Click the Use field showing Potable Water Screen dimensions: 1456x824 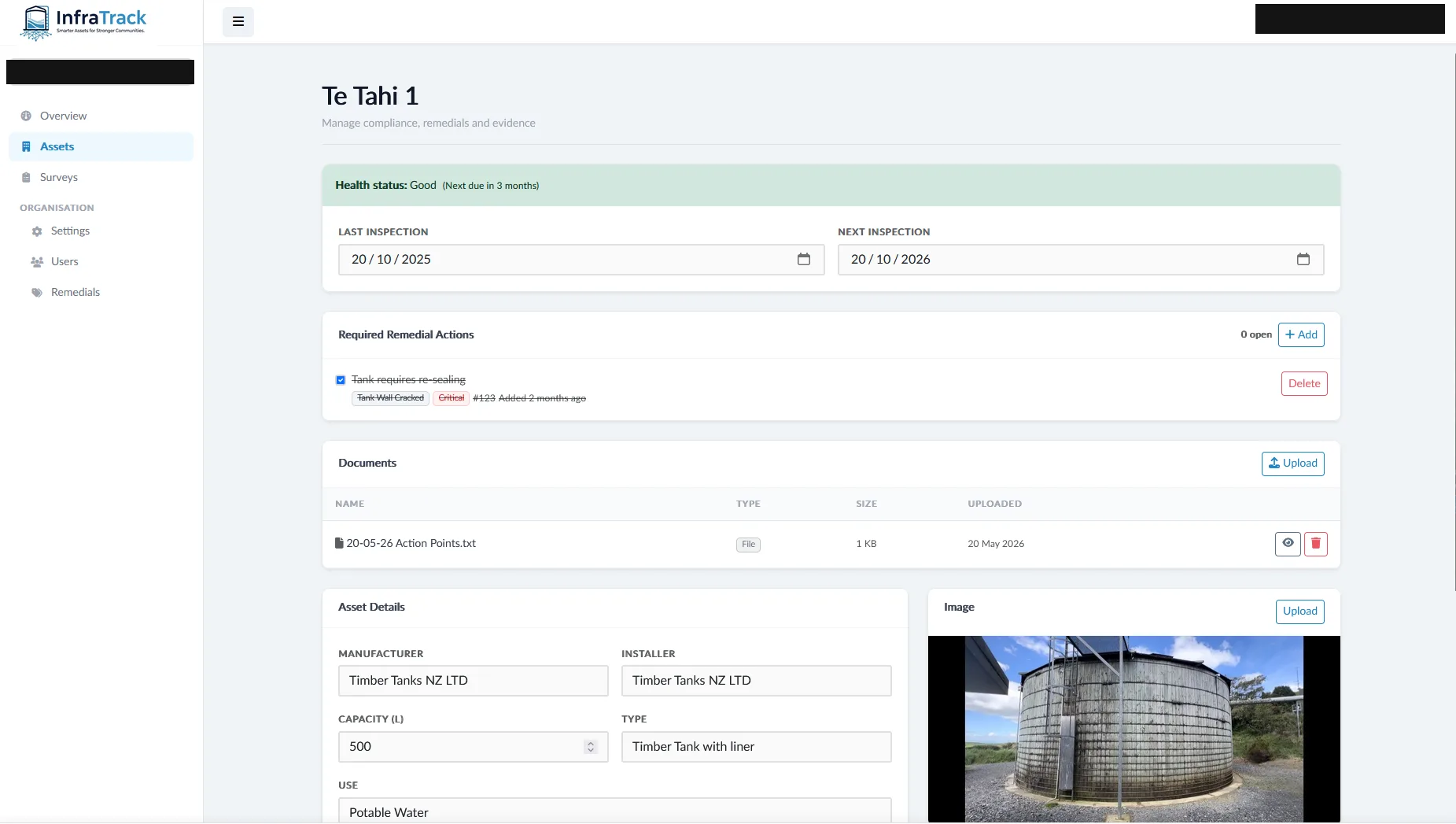615,811
